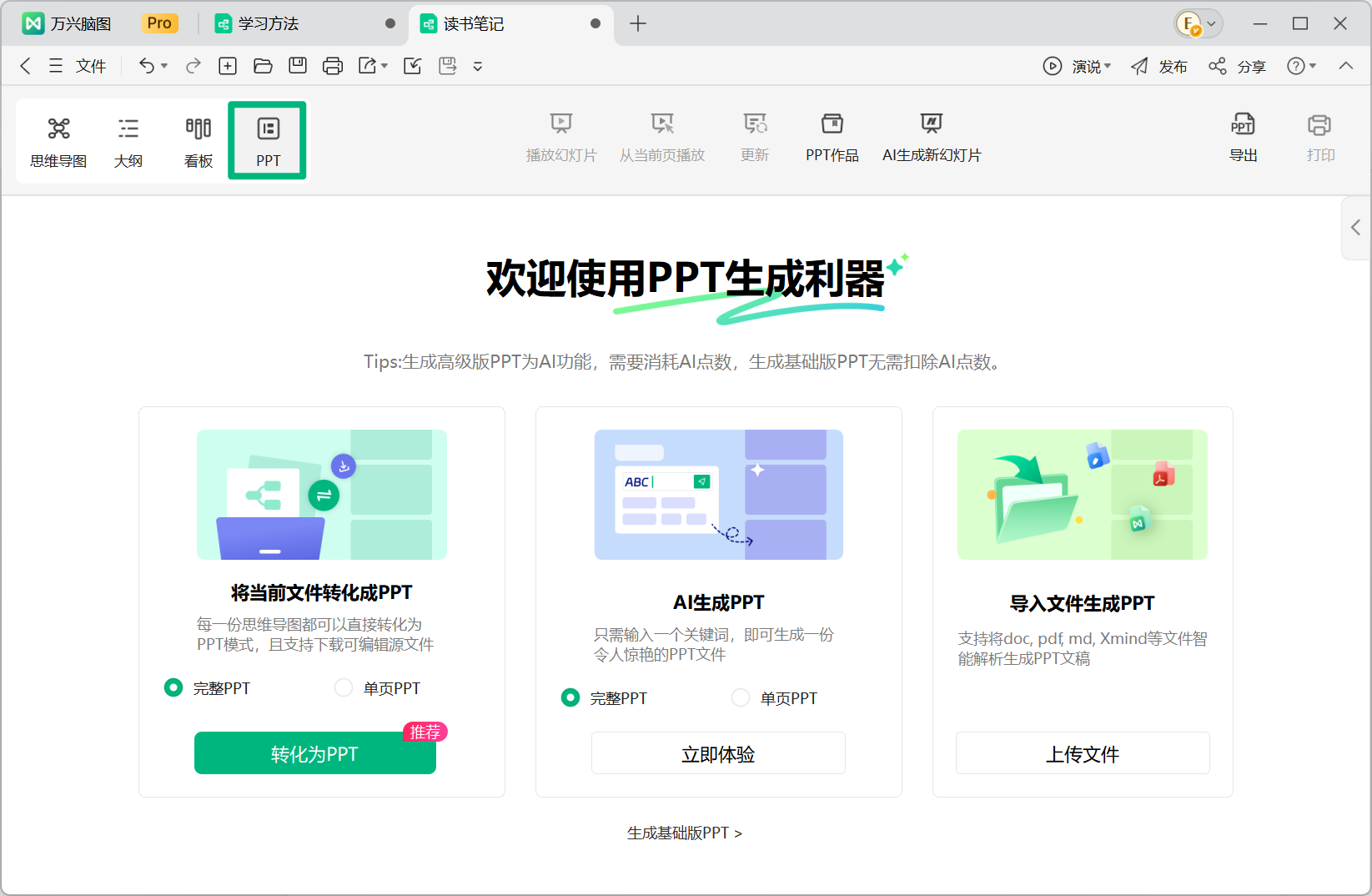The image size is (1372, 896).
Task: Switch to 思维导图 mind map view
Action: (58, 142)
